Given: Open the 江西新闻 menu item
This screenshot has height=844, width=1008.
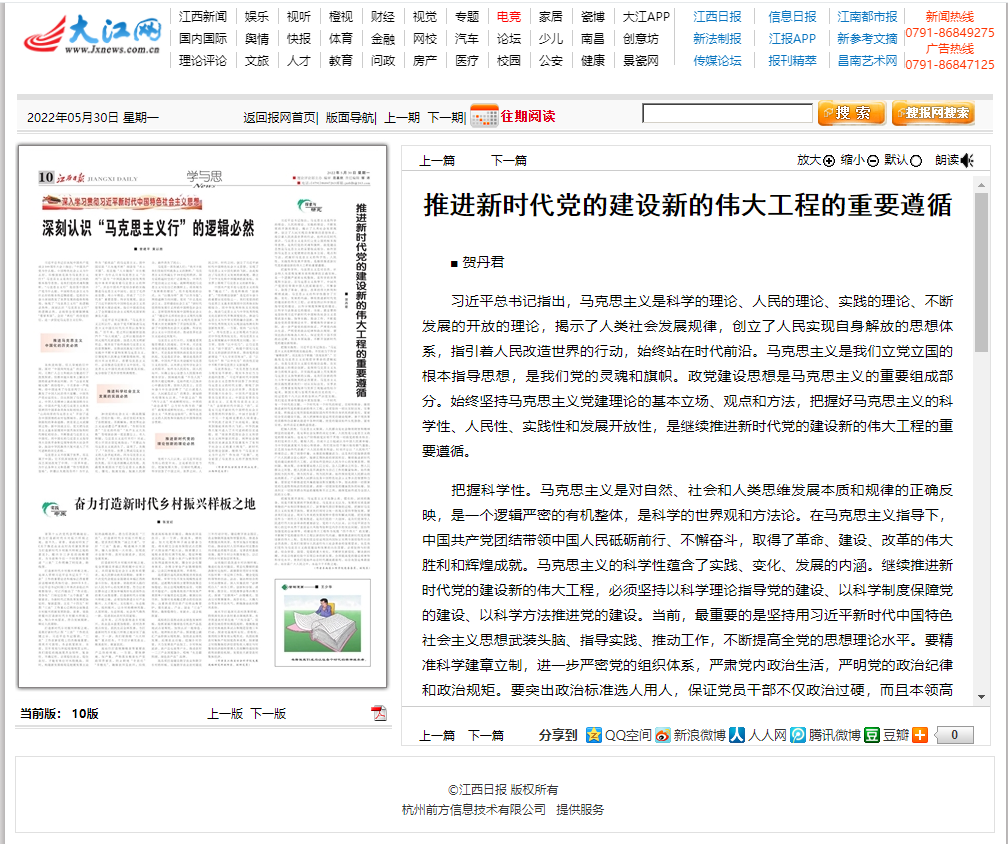Looking at the screenshot, I should pos(203,17).
